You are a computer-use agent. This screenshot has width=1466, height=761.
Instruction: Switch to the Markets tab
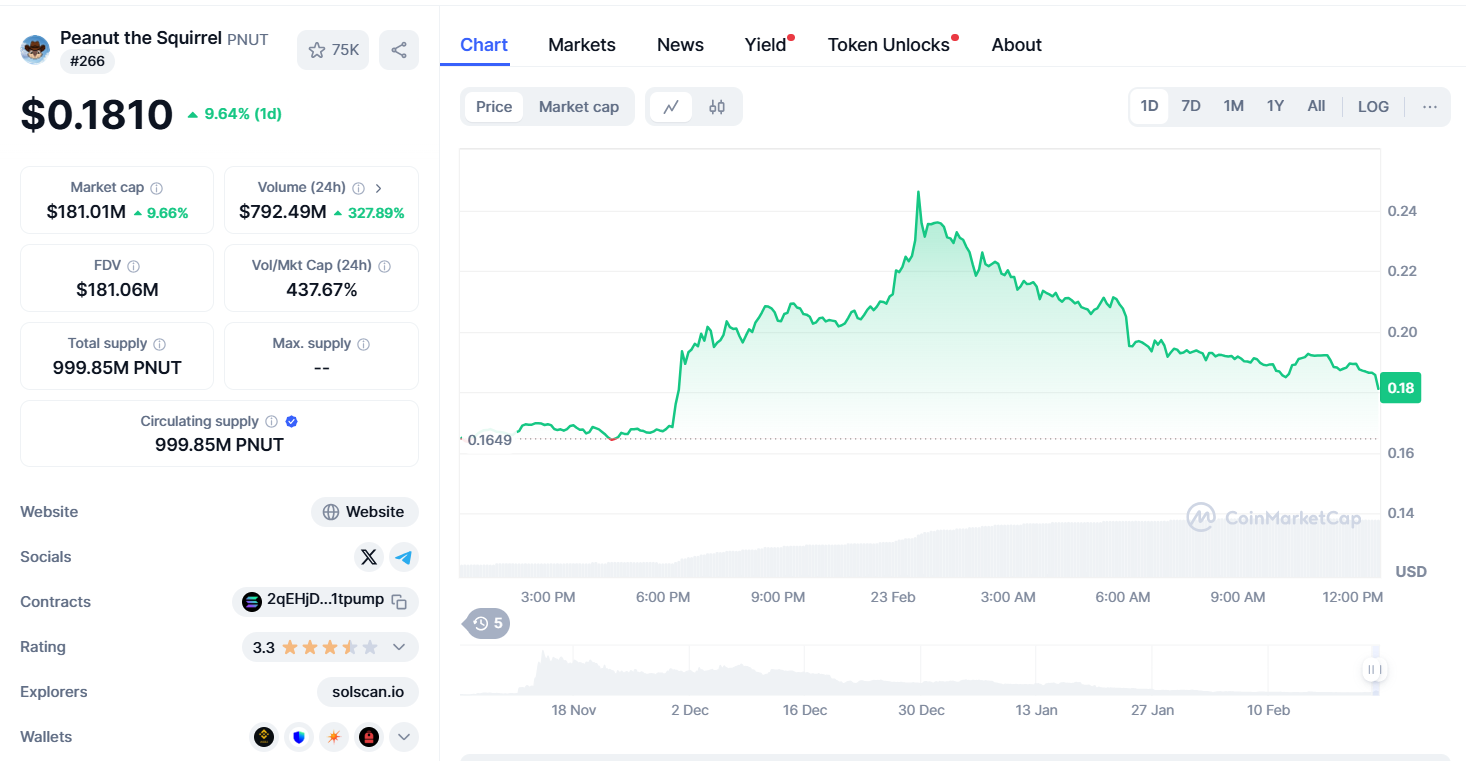(x=582, y=45)
